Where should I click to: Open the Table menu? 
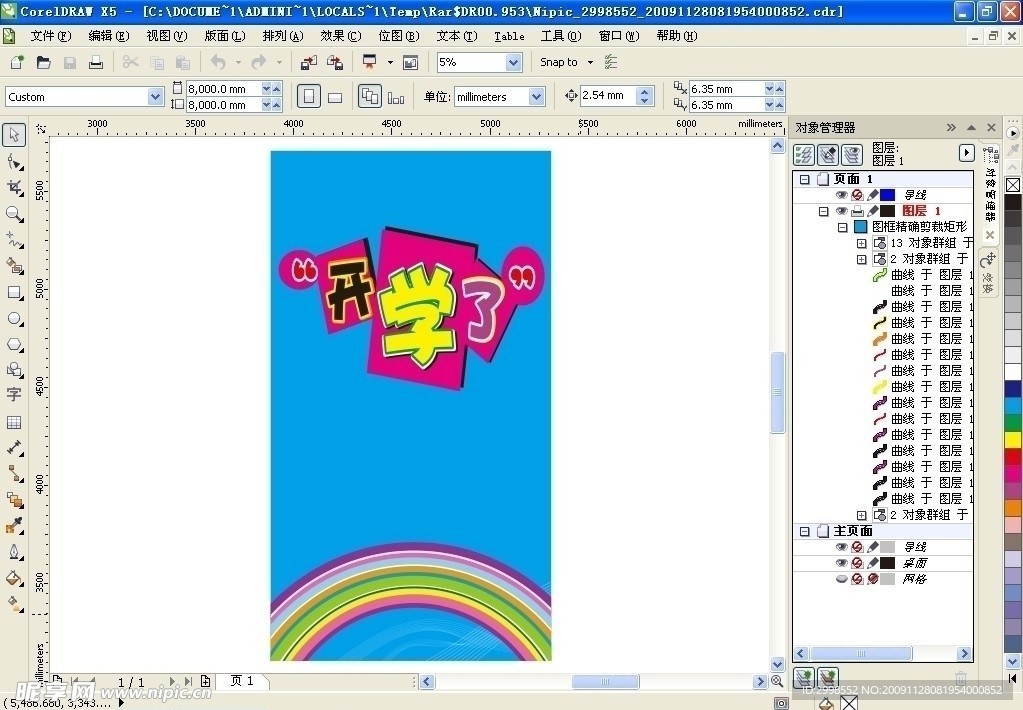(x=510, y=36)
